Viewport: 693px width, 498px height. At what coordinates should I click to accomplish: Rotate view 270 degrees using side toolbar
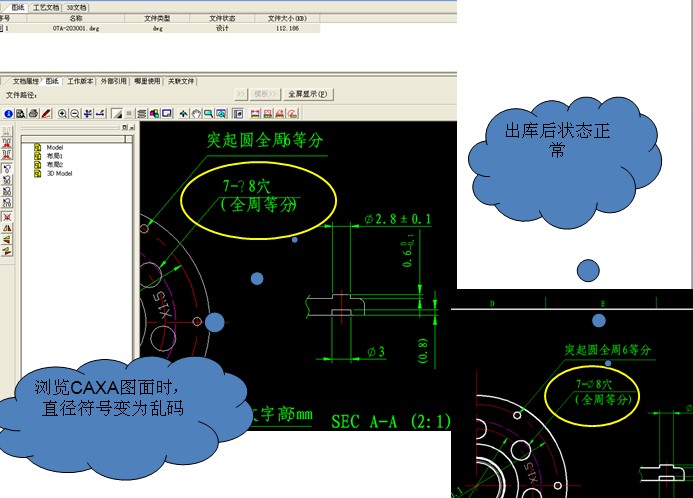7,203
